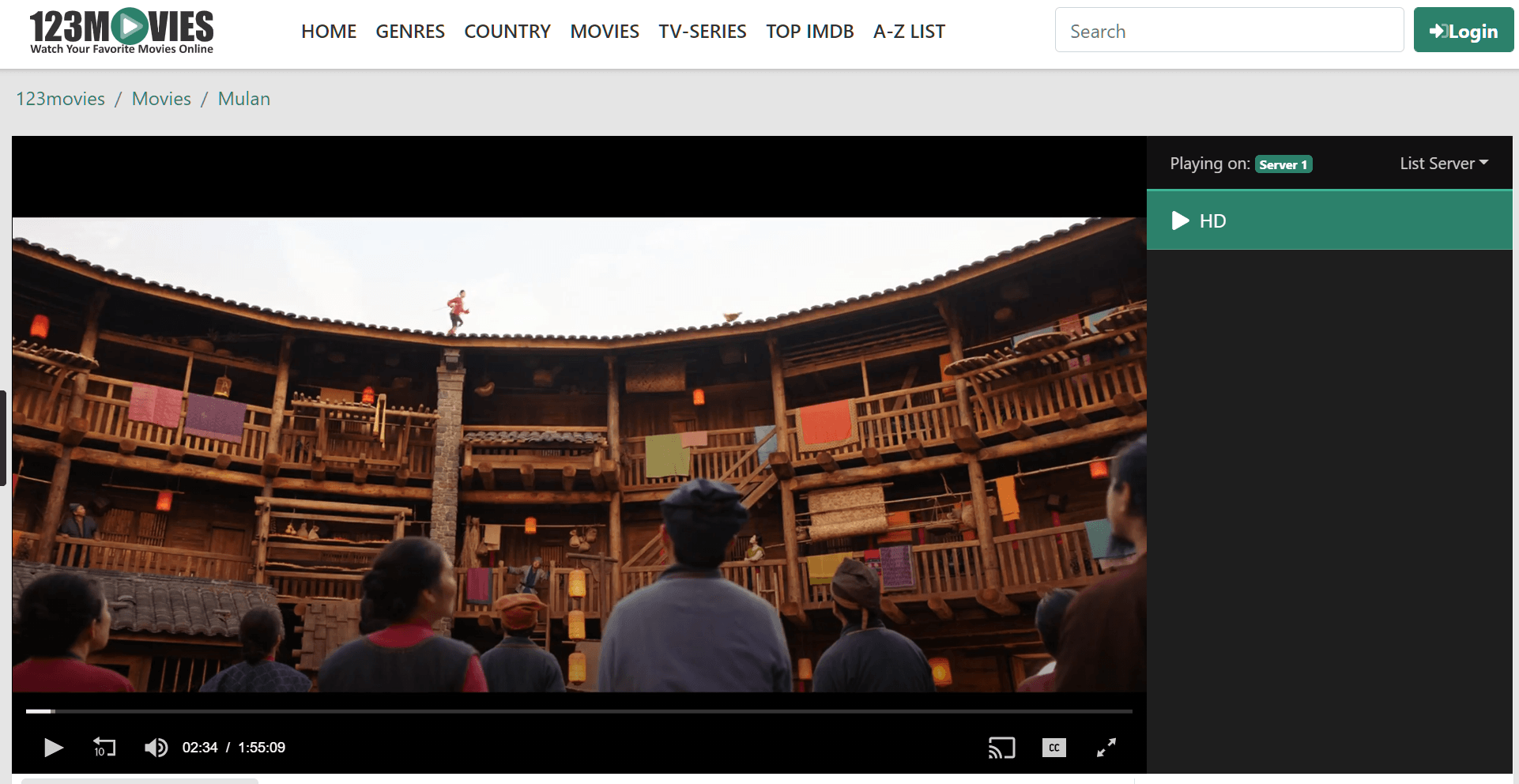Viewport: 1519px width, 784px height.
Task: Open the TOP IMDB page
Action: (810, 32)
